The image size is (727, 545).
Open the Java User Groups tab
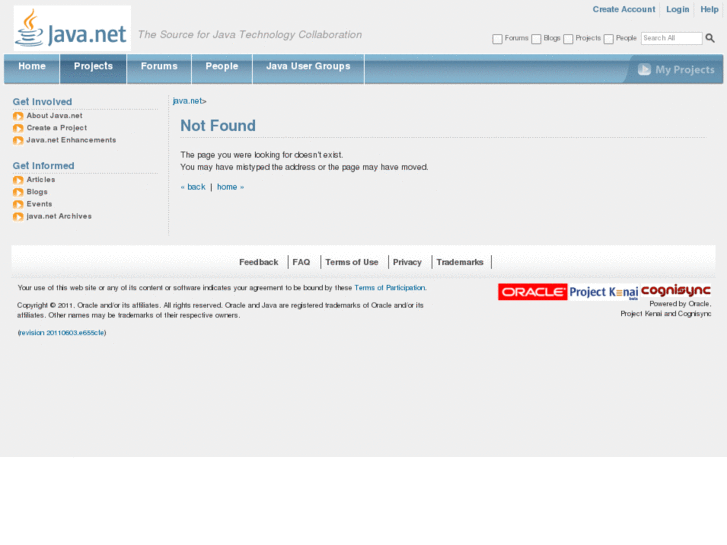point(308,69)
